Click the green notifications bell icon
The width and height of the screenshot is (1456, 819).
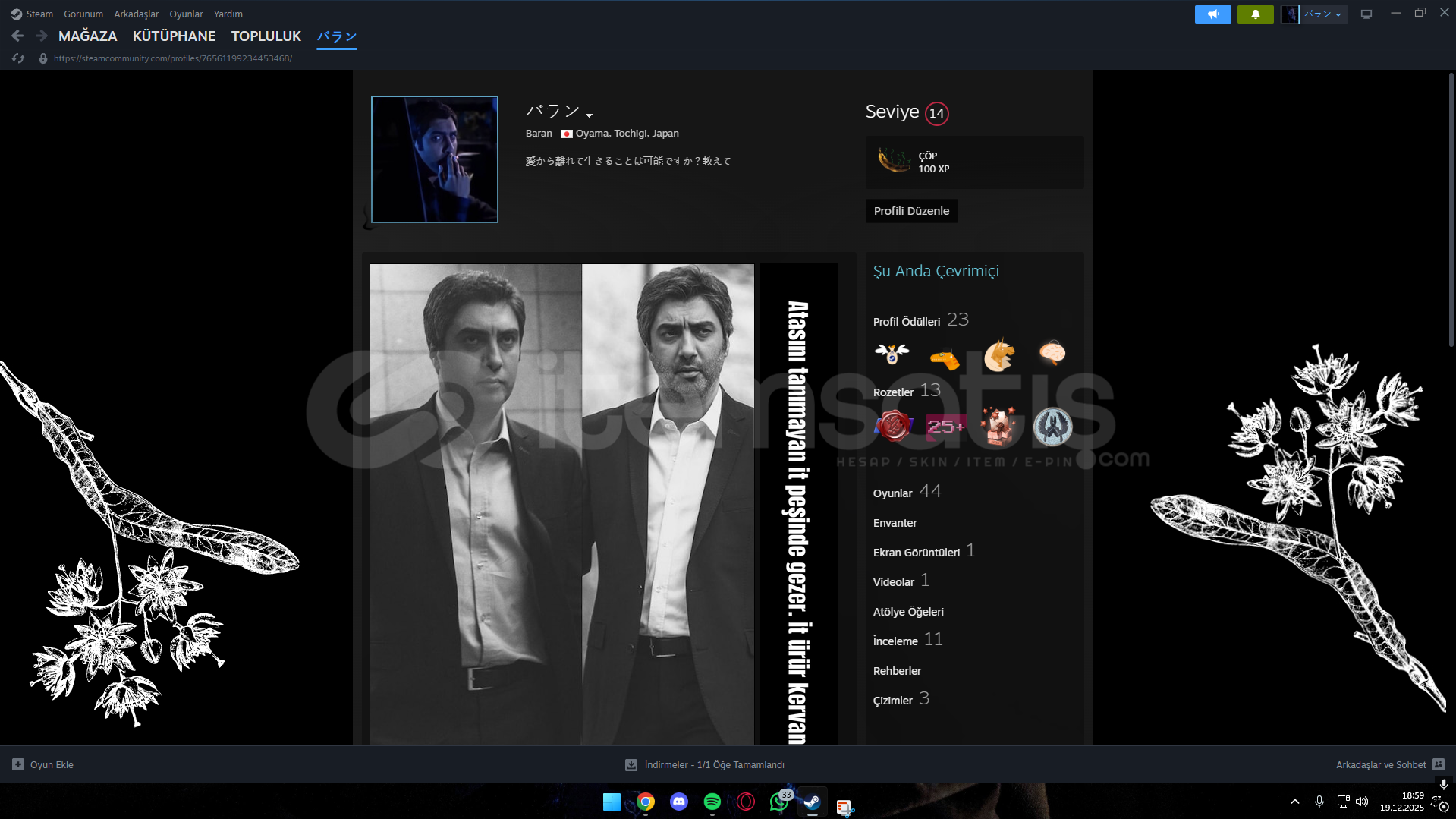pos(1255,14)
